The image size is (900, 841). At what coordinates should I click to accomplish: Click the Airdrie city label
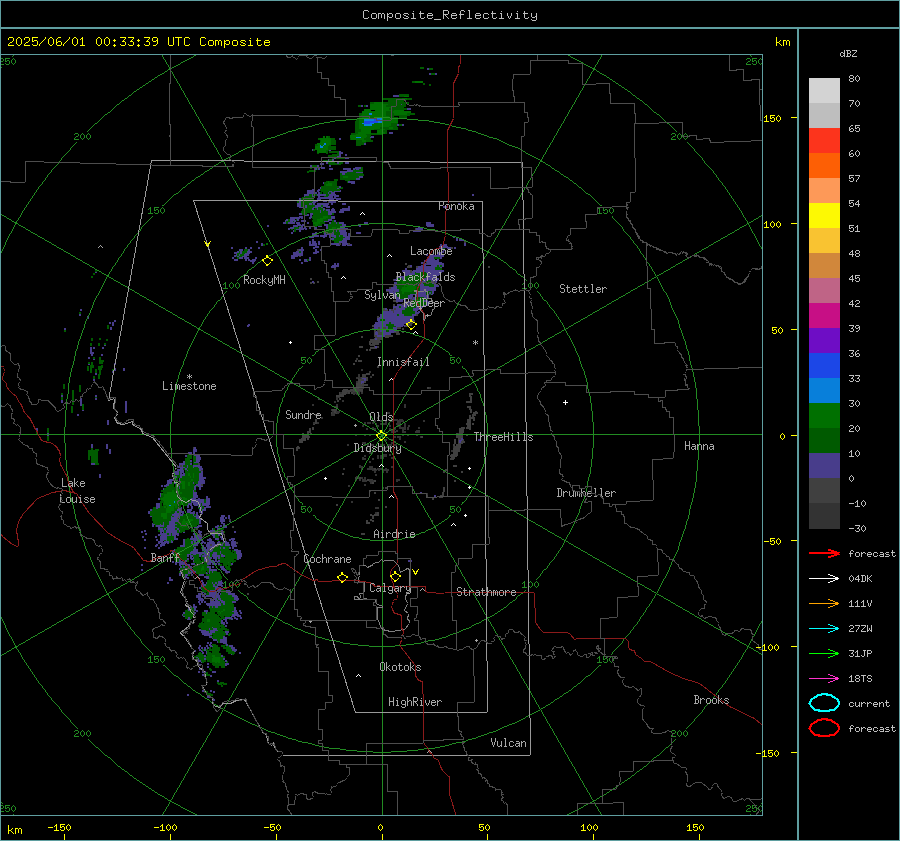tap(394, 534)
